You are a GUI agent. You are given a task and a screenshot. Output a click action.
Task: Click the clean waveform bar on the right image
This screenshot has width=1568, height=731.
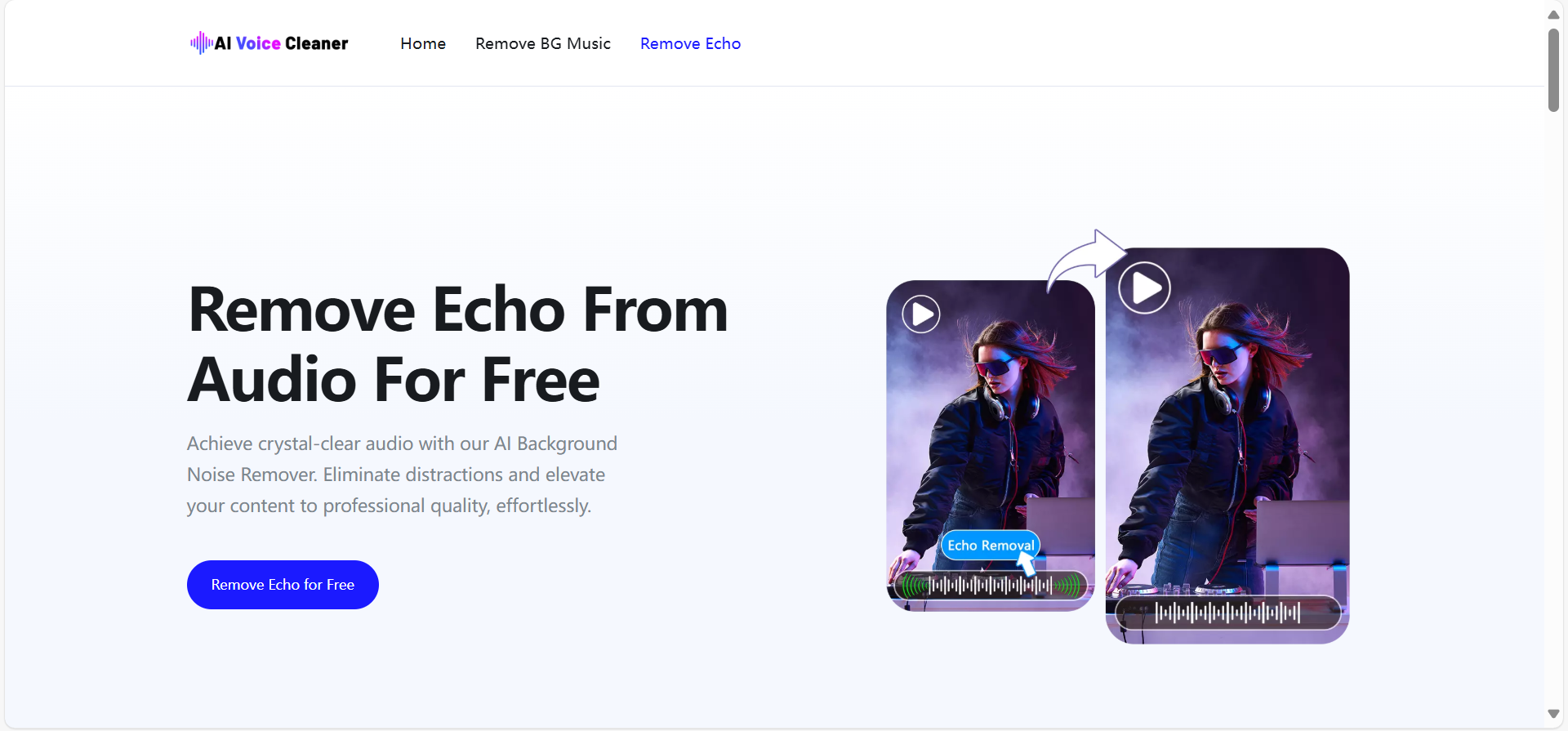tap(1227, 612)
